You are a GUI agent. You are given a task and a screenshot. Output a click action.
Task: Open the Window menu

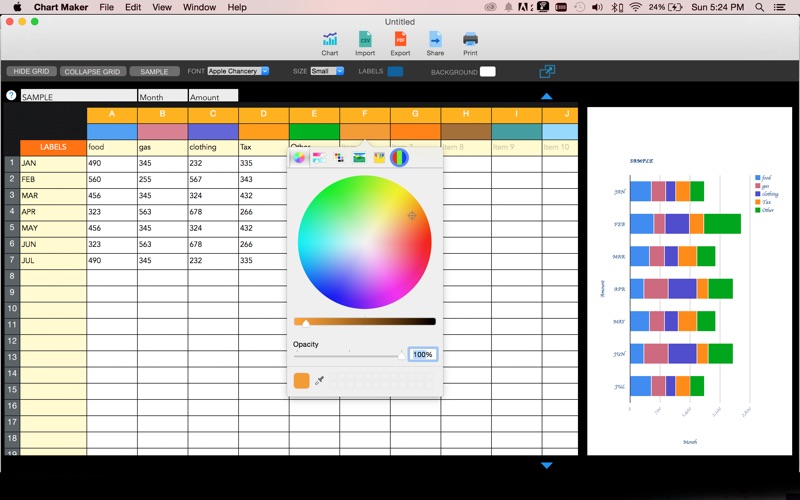[199, 7]
